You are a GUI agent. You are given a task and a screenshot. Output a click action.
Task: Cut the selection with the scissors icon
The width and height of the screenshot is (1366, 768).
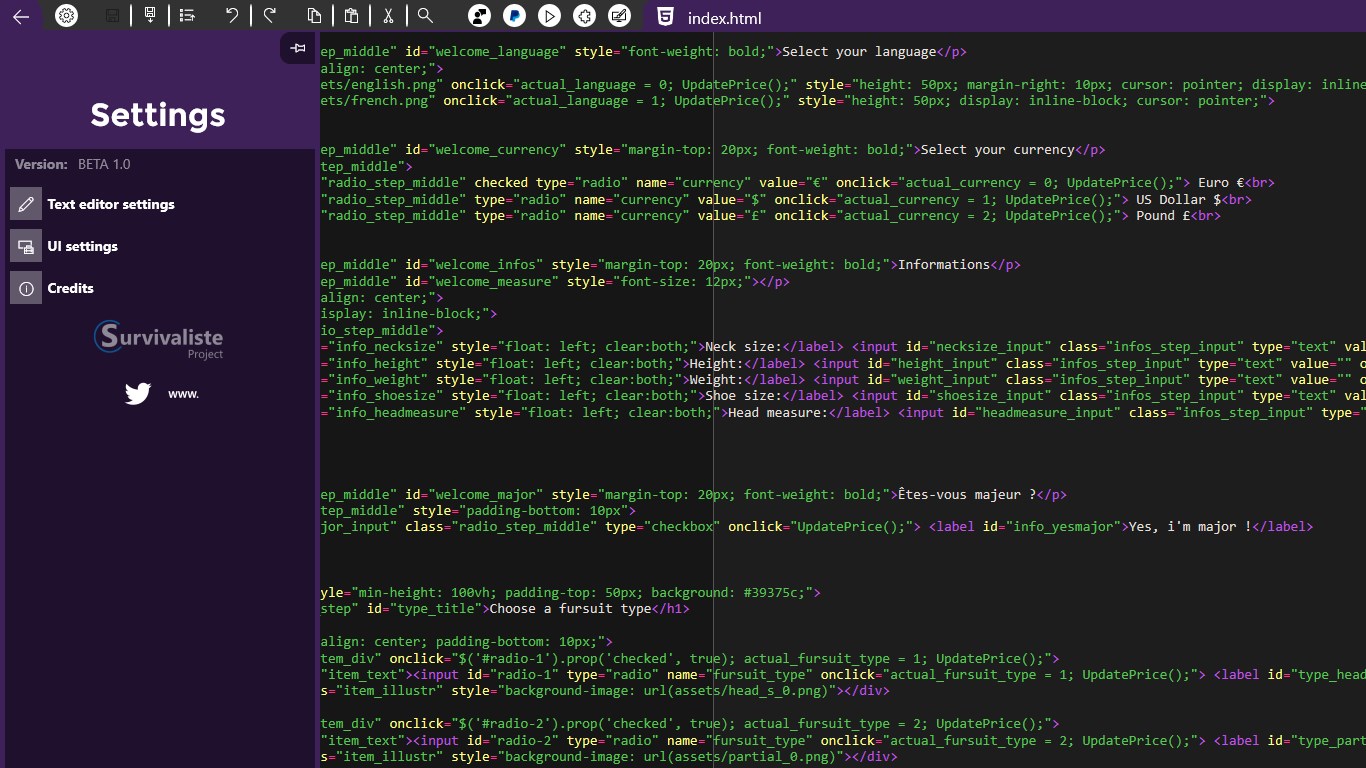pos(388,16)
